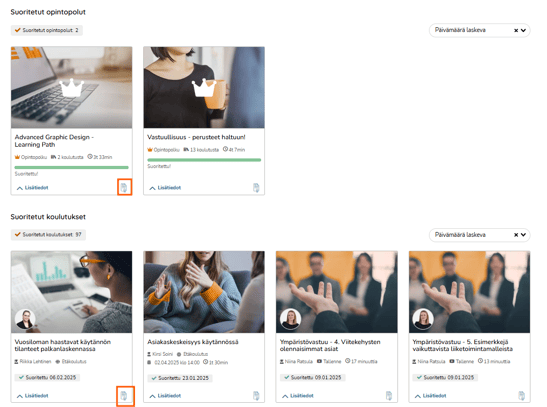The height and width of the screenshot is (407, 547).
Task: Click crown icon on Vastuullisuus card image
Action: (x=204, y=88)
